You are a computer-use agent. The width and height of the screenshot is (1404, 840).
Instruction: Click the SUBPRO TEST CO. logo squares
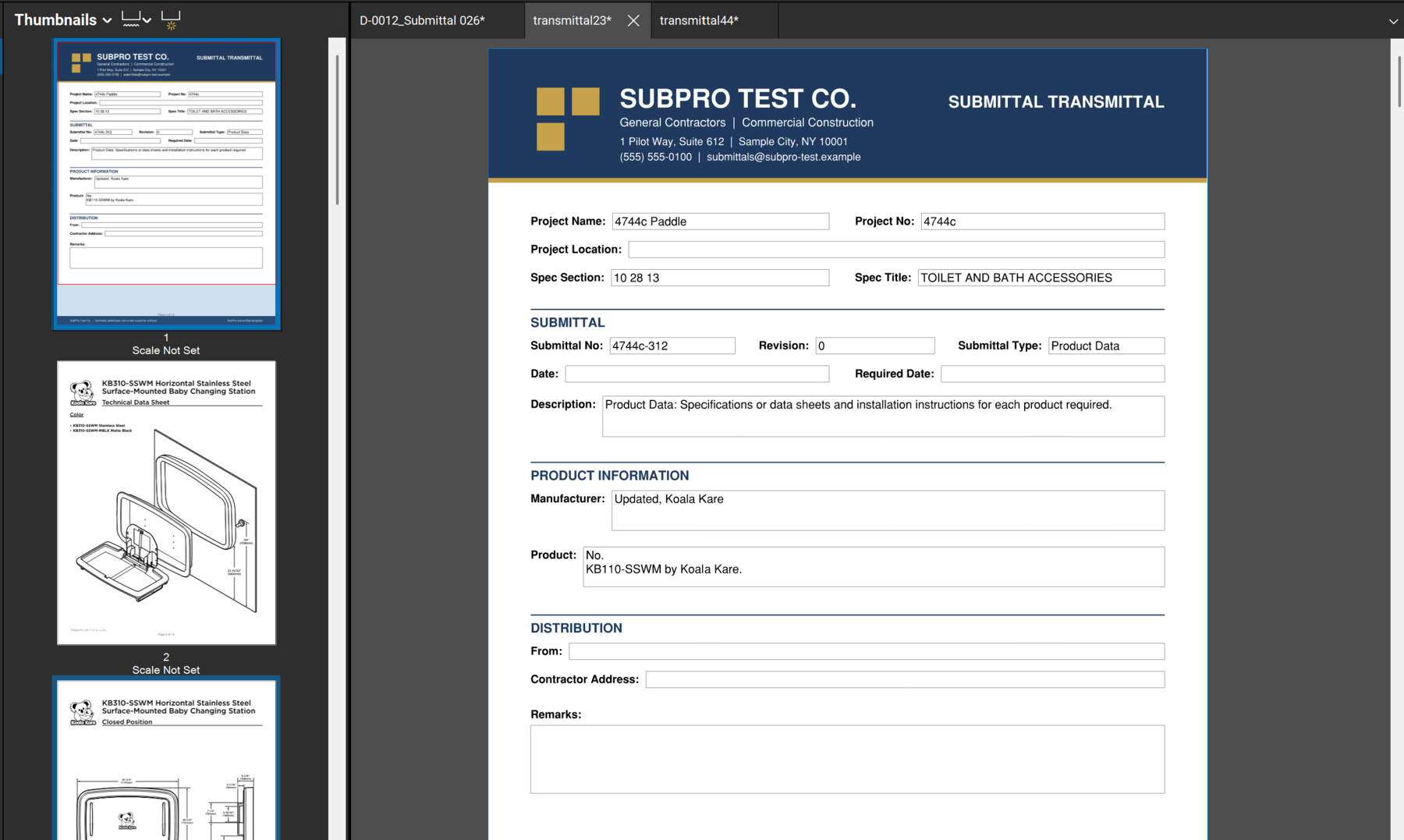[x=568, y=119]
